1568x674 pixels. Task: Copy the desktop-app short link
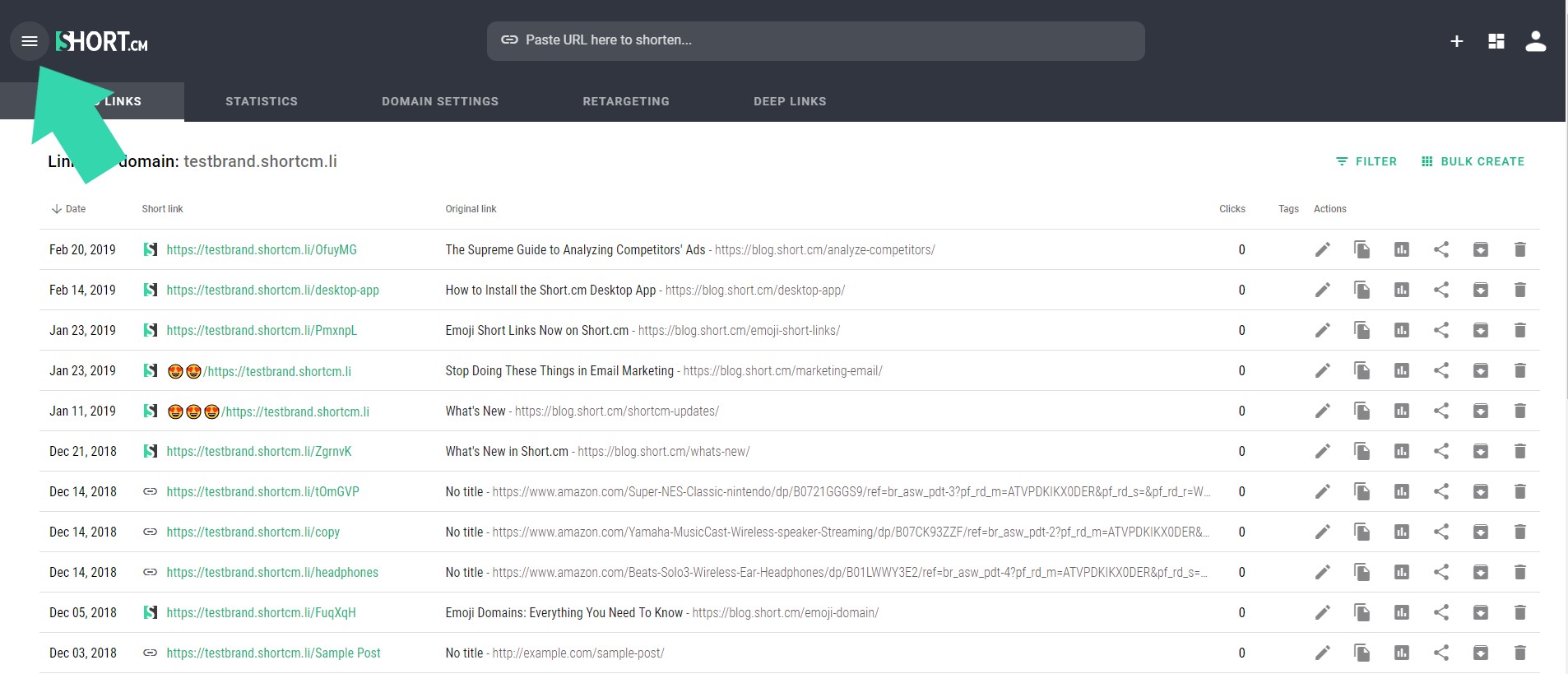point(1362,290)
